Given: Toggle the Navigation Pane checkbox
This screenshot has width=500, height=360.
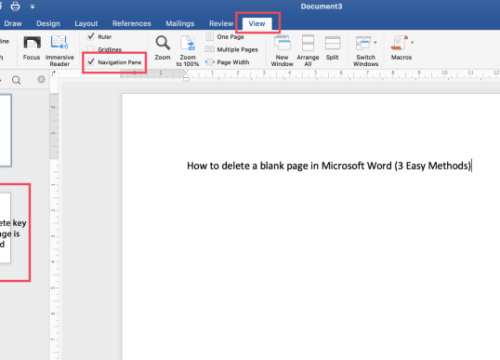Looking at the screenshot, I should (91, 62).
